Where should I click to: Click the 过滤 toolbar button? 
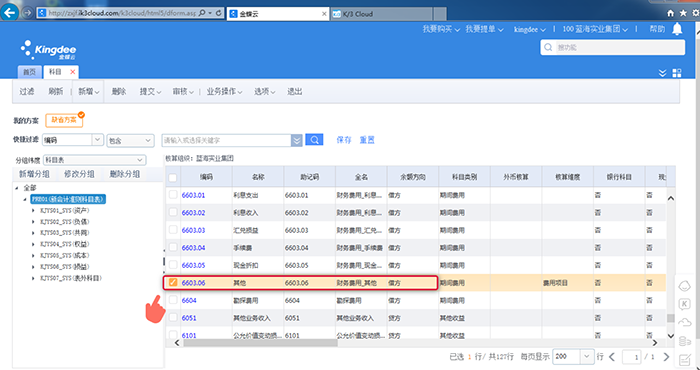[27, 91]
